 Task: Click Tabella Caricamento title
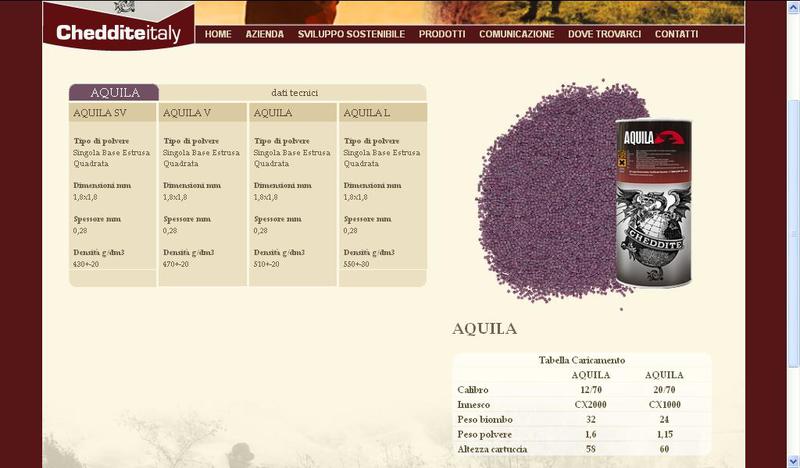582,360
